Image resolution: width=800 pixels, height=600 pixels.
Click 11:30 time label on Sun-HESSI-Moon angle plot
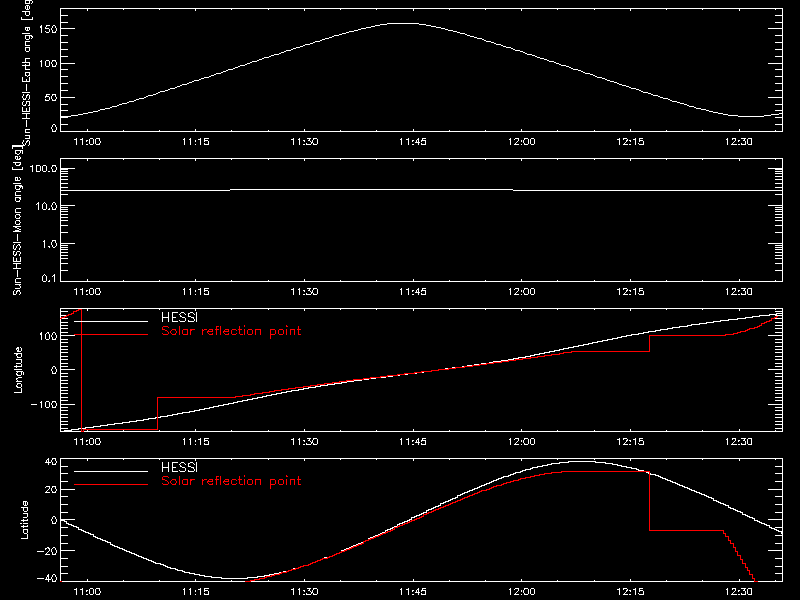(x=304, y=292)
